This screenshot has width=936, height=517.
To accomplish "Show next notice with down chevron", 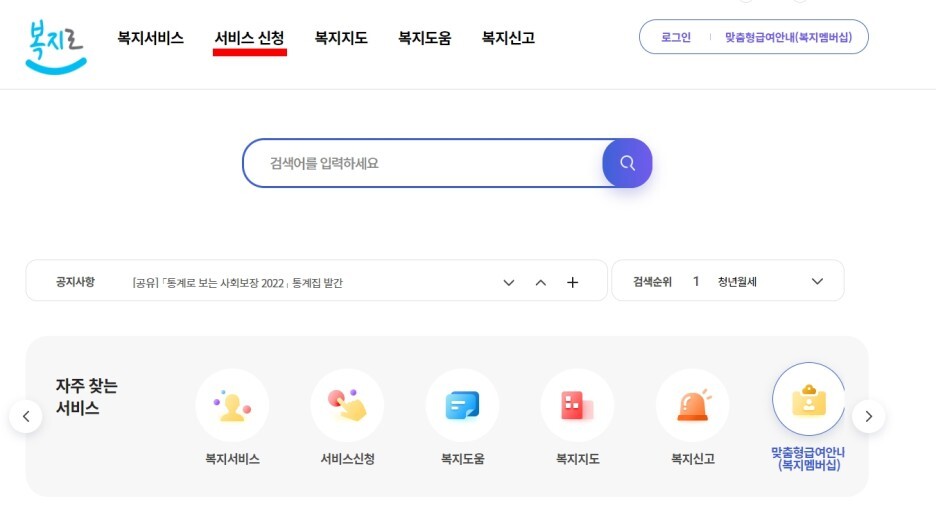I will [x=509, y=282].
